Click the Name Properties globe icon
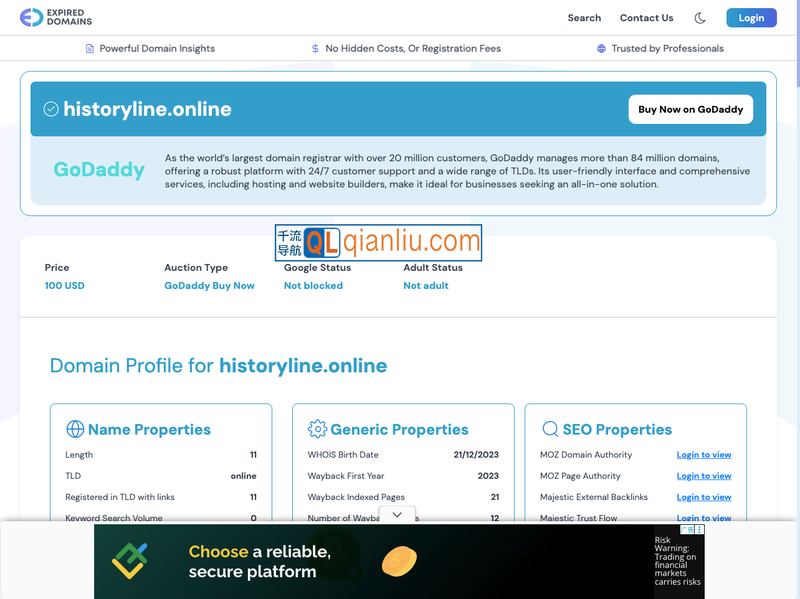 [75, 429]
